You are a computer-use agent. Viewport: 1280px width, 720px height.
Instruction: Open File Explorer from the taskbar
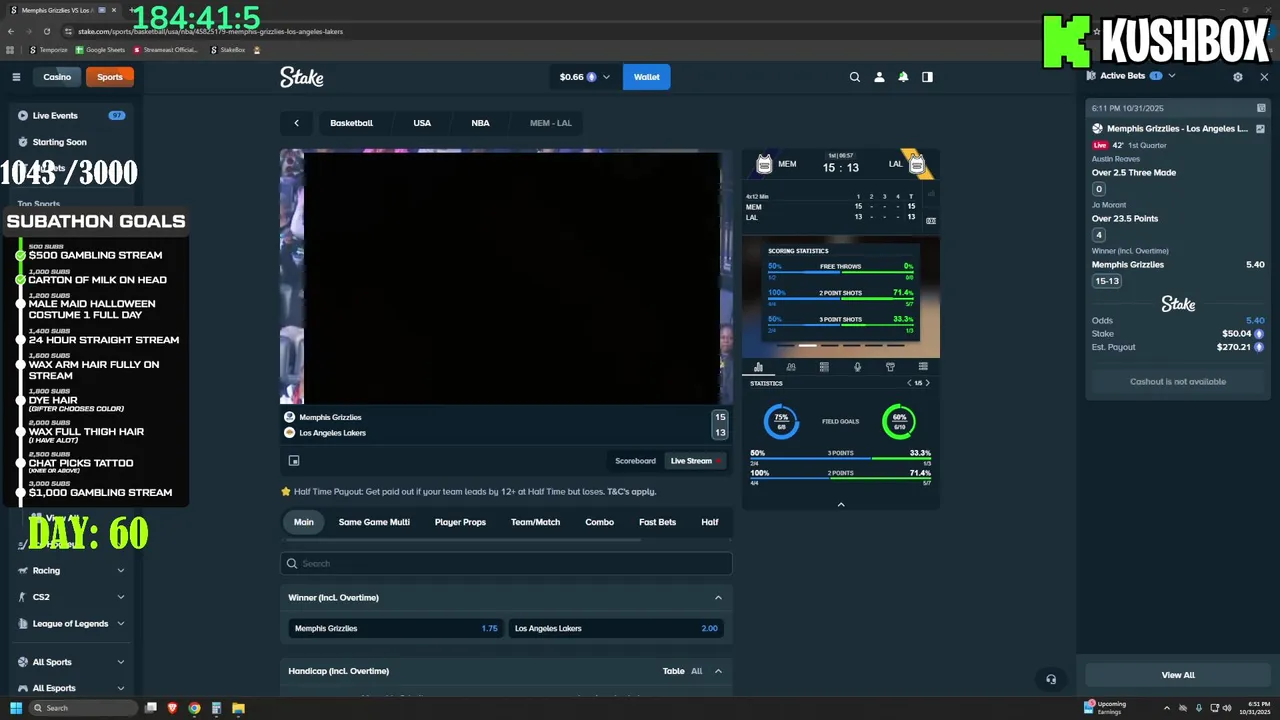pyautogui.click(x=238, y=708)
